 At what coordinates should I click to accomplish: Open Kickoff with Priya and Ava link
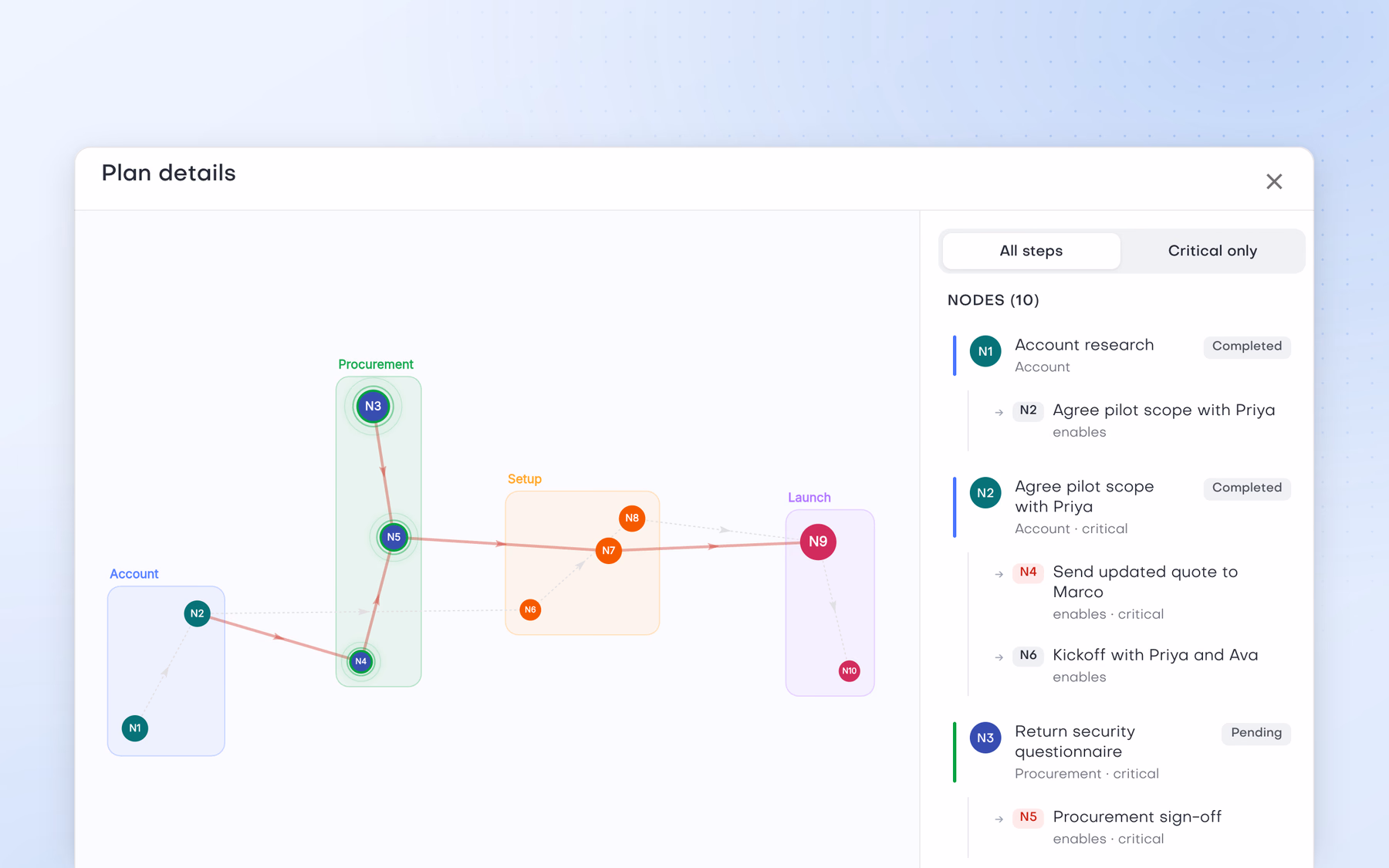click(x=1155, y=655)
